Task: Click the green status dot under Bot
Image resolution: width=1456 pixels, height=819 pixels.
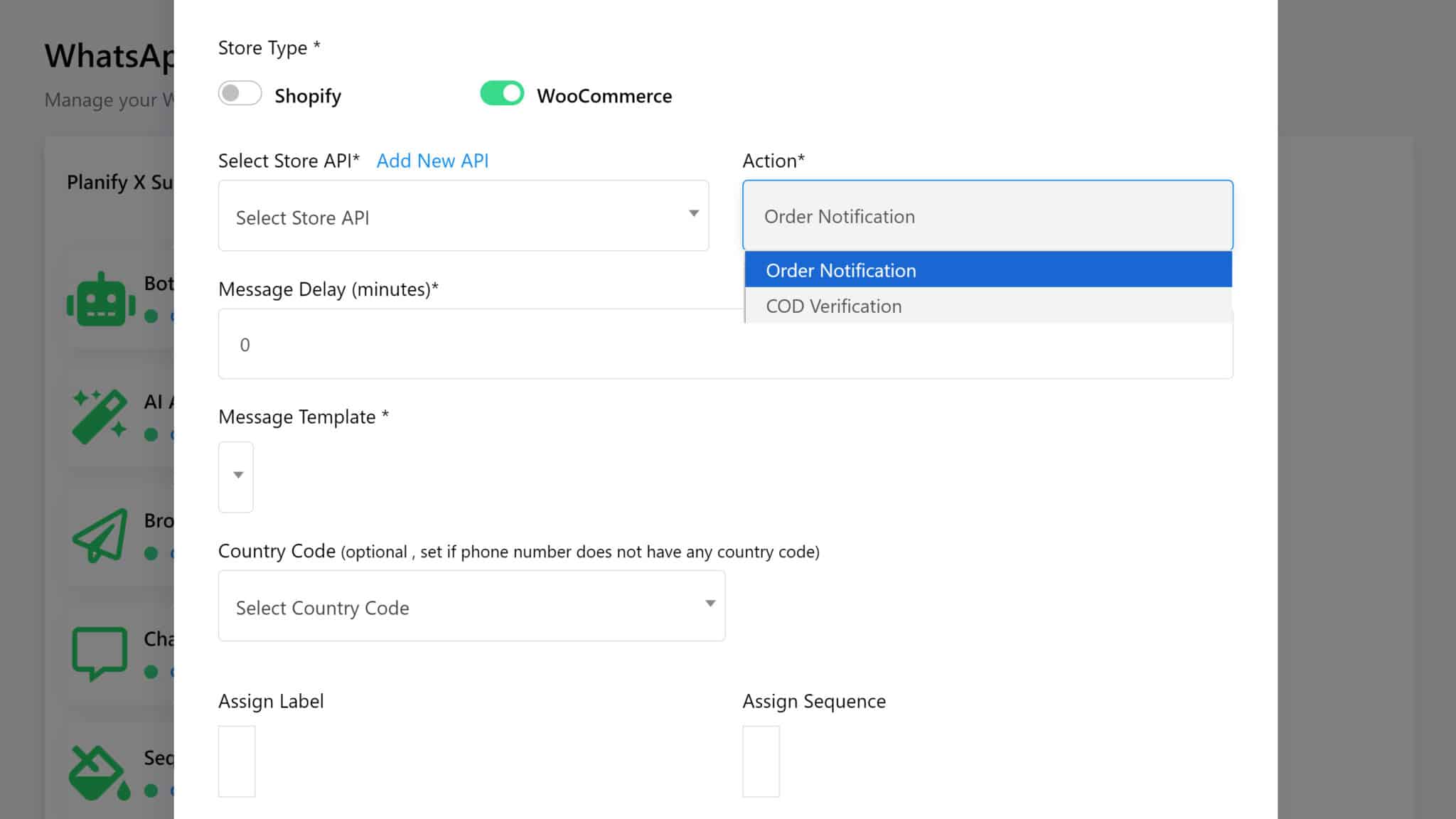Action: (151, 316)
